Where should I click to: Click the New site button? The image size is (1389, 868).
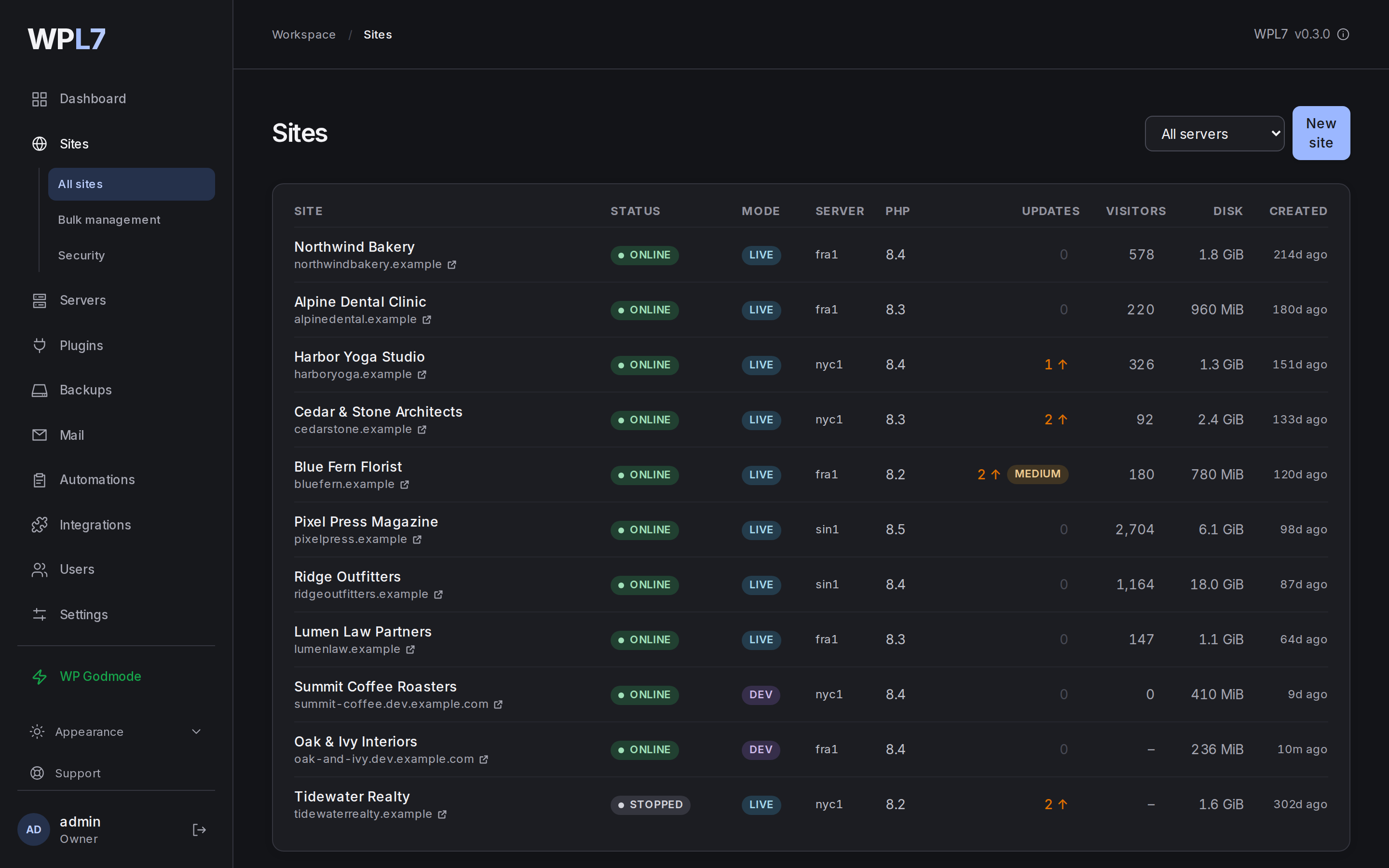[x=1321, y=133]
